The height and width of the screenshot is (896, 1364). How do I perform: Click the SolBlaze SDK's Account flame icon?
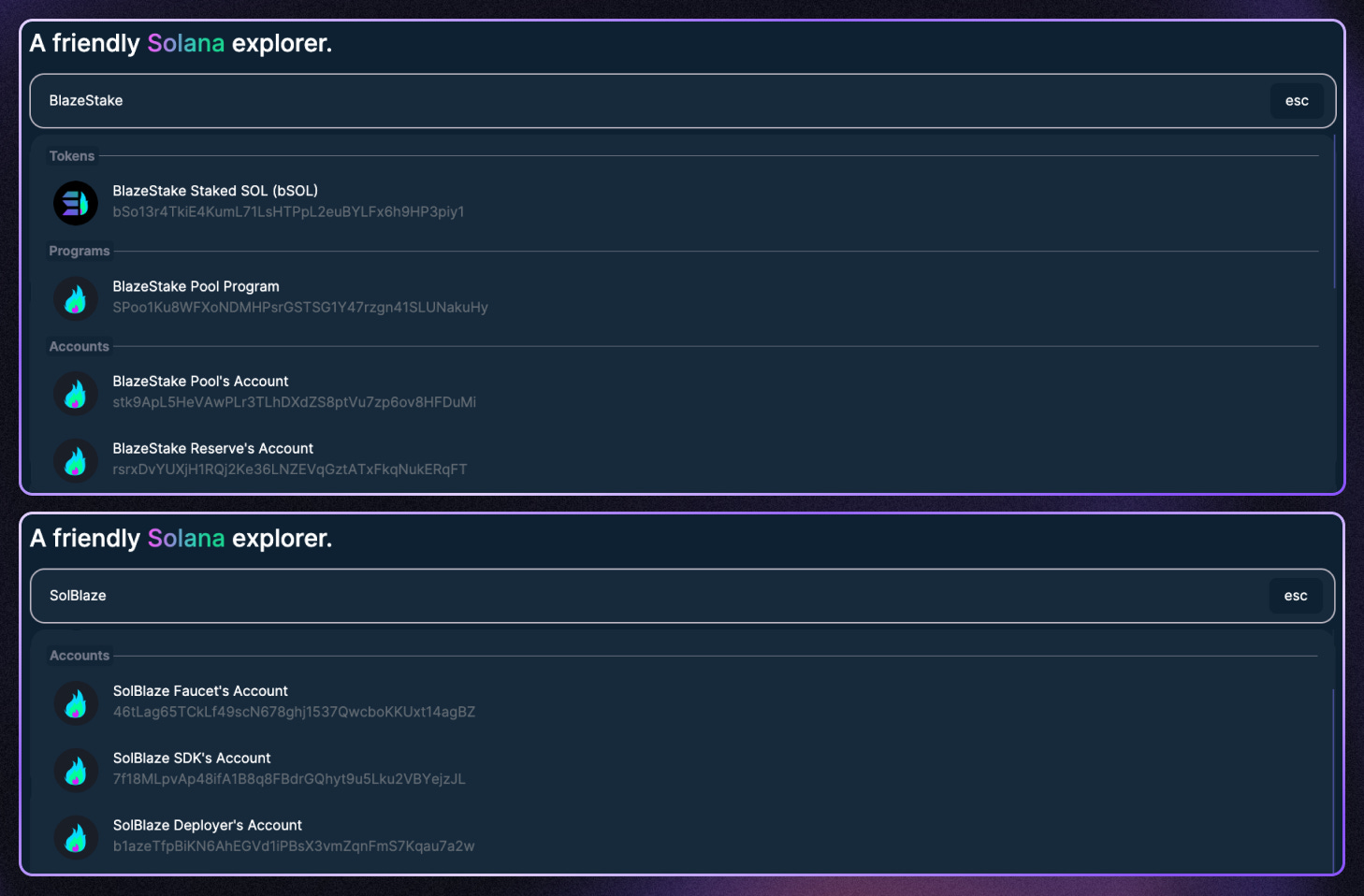pyautogui.click(x=76, y=771)
